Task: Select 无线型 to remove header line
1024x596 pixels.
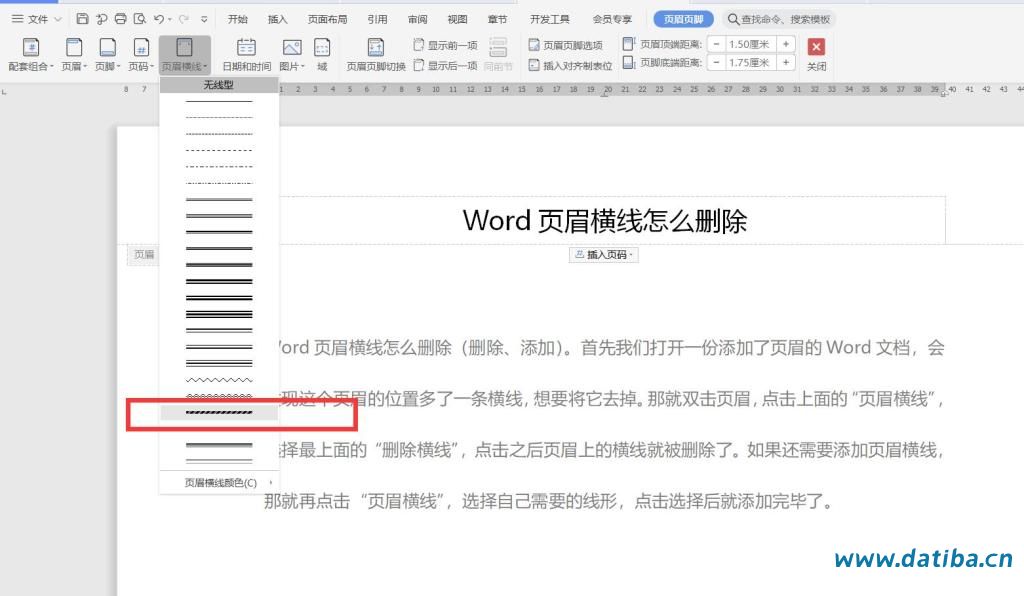Action: [219, 85]
